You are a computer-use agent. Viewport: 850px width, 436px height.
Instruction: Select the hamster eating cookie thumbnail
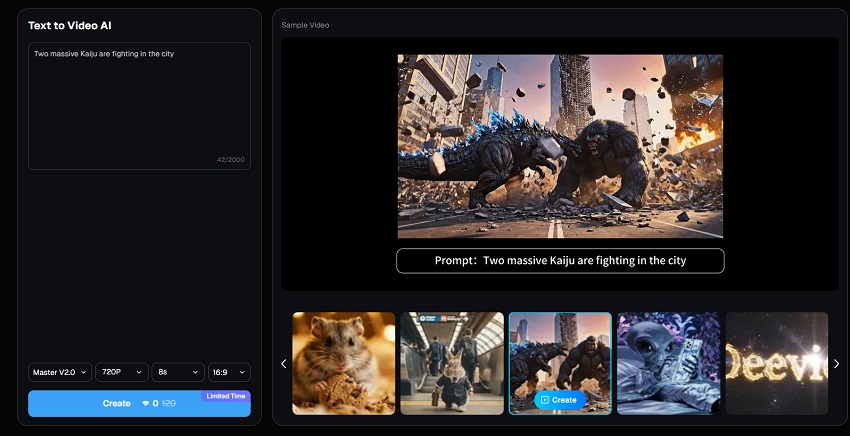click(x=344, y=363)
